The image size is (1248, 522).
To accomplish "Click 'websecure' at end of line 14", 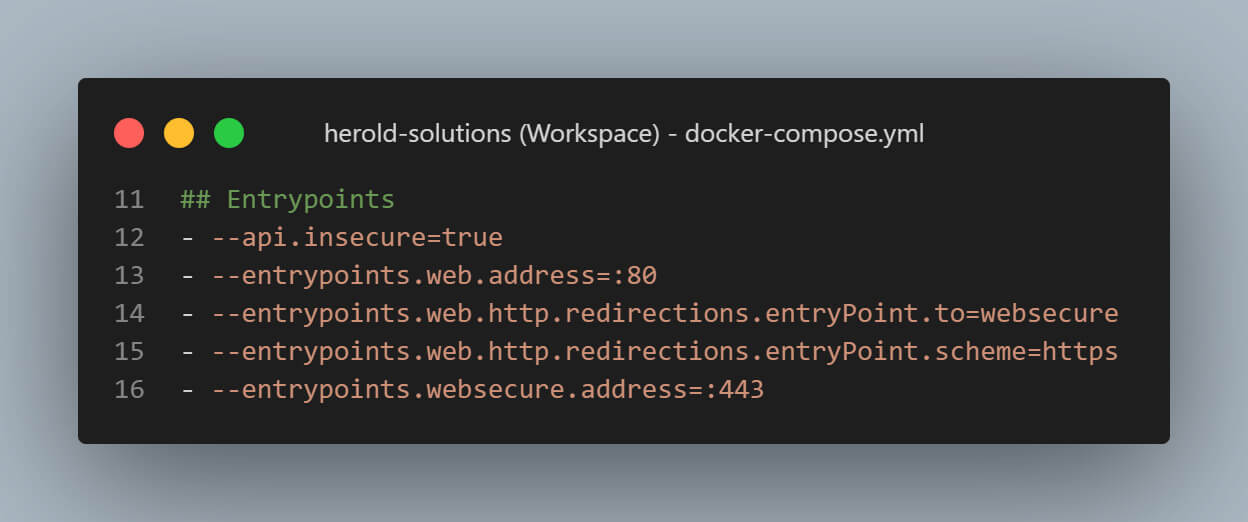I will [x=1049, y=313].
